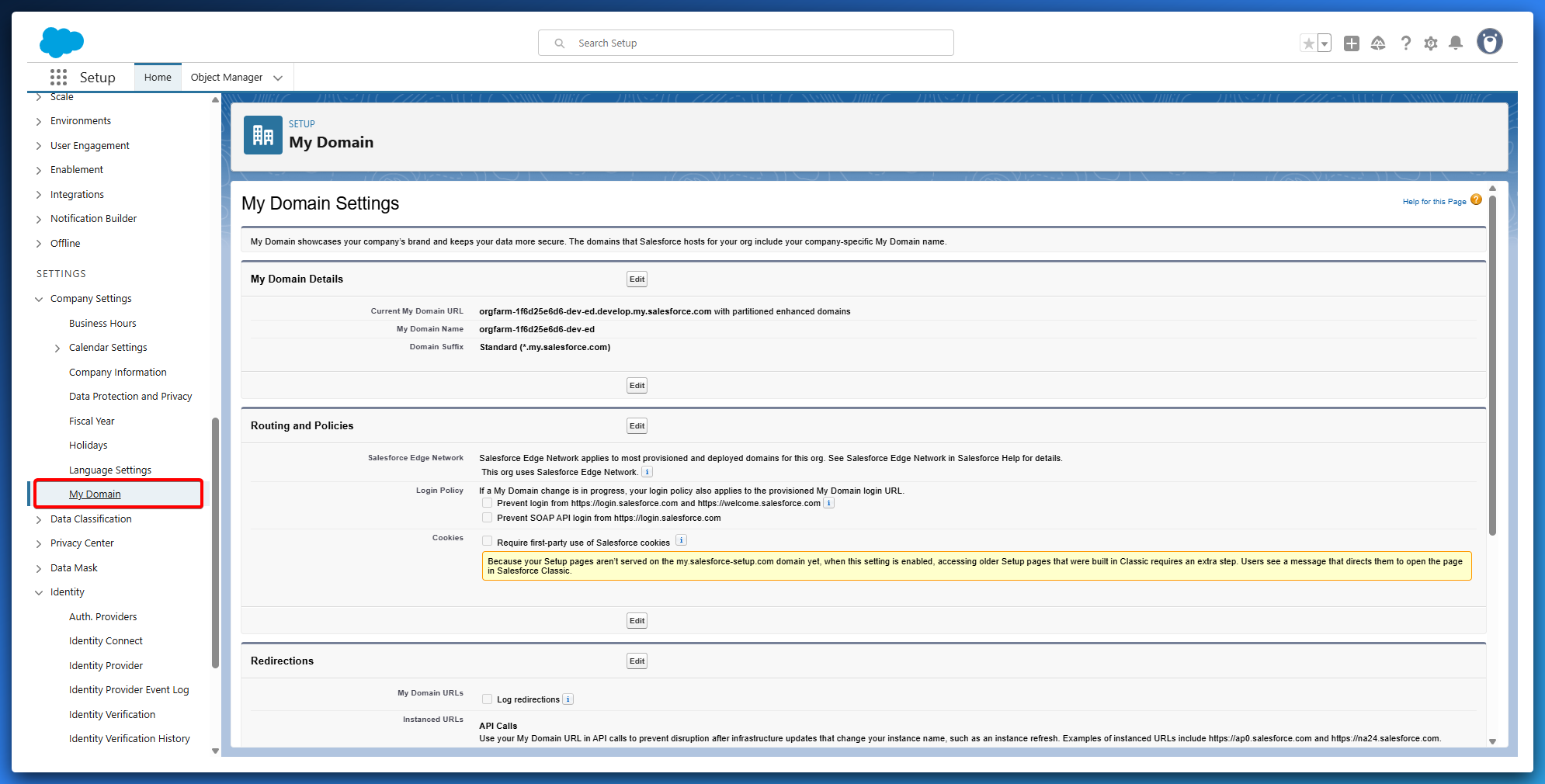The width and height of the screenshot is (1545, 784).
Task: Open the Setup gear menu
Action: click(x=1431, y=43)
